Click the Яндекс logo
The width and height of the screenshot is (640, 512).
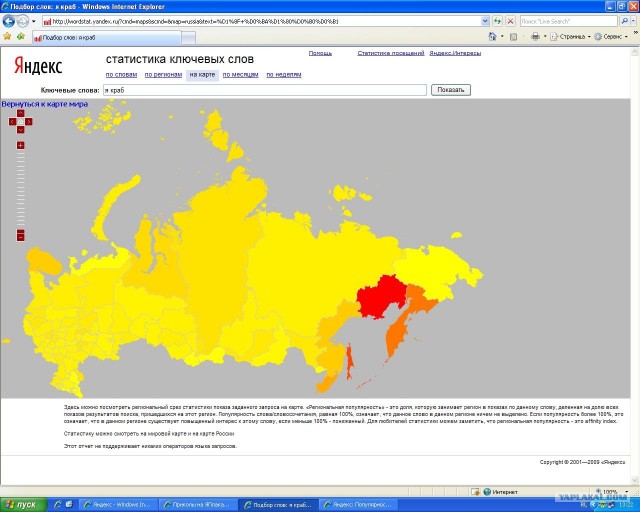[38, 66]
